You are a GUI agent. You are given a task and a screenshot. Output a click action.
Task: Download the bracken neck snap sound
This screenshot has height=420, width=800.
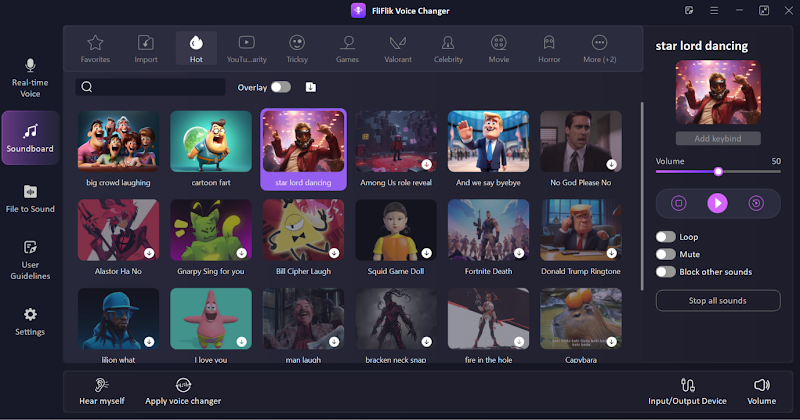click(427, 342)
